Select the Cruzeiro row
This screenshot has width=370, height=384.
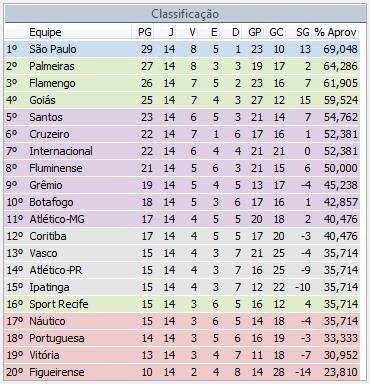point(182,134)
